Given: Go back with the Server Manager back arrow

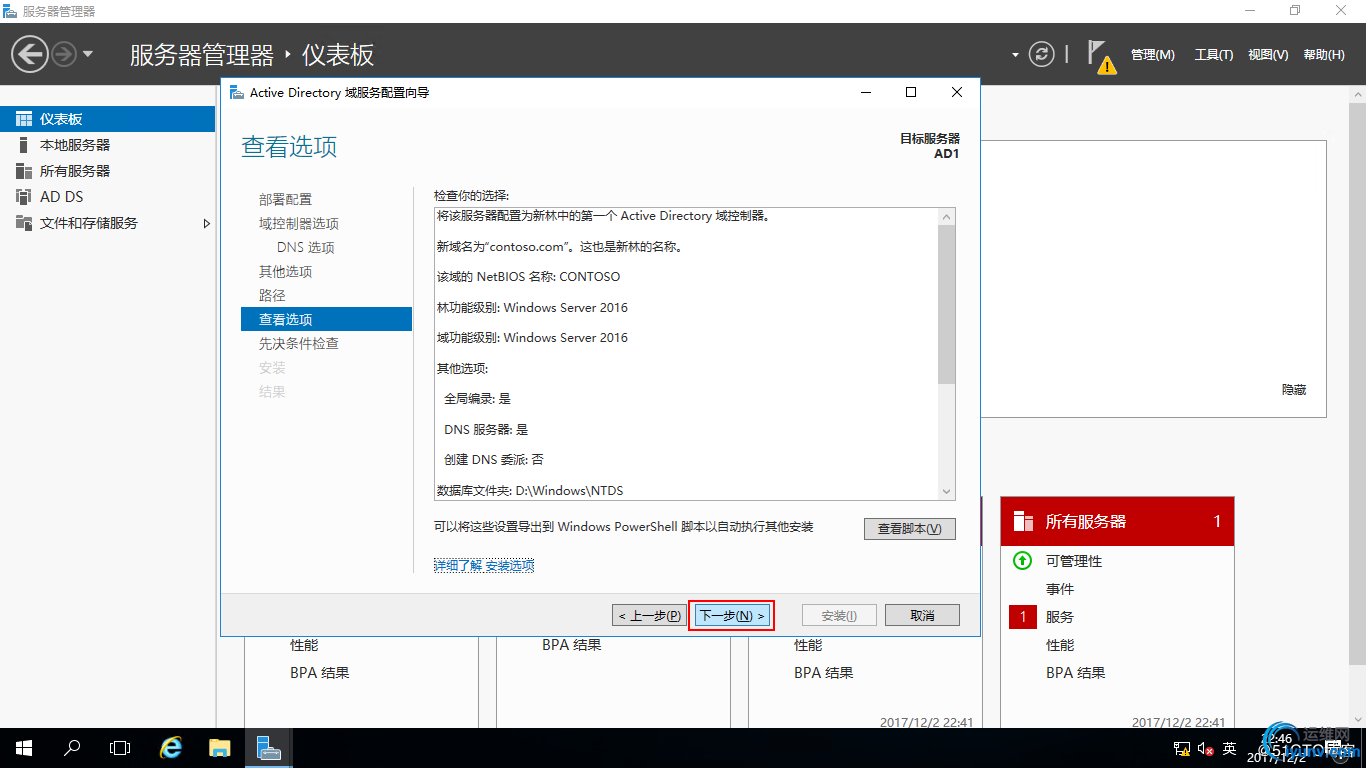Looking at the screenshot, I should (x=30, y=53).
